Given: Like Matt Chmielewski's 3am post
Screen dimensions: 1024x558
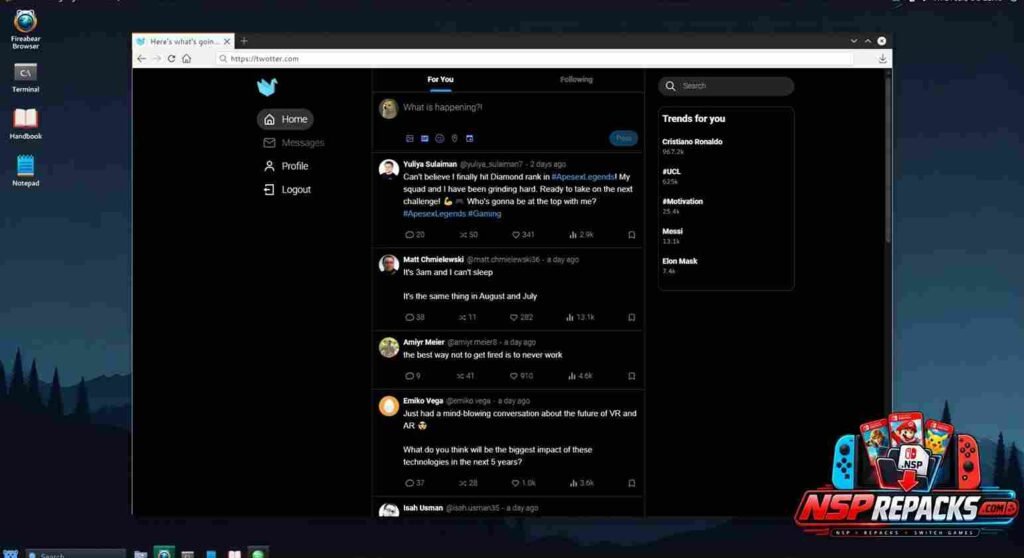Looking at the screenshot, I should (522, 318).
